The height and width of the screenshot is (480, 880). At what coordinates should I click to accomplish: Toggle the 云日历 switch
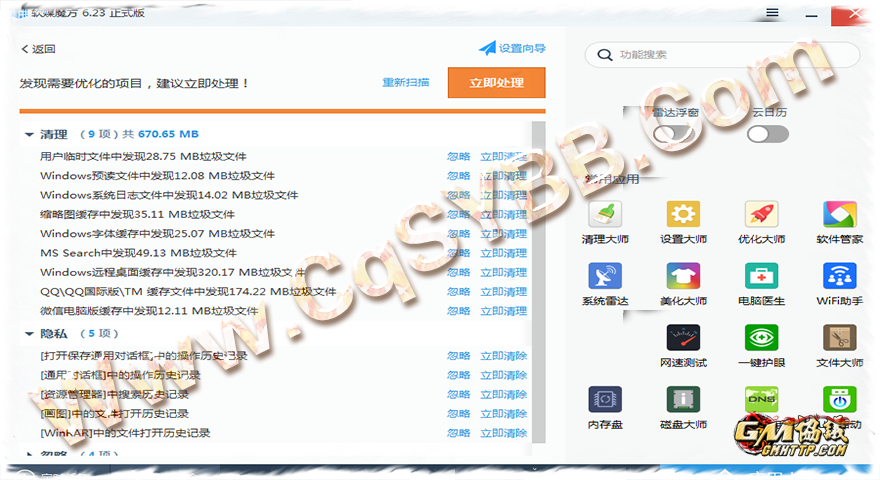768,134
